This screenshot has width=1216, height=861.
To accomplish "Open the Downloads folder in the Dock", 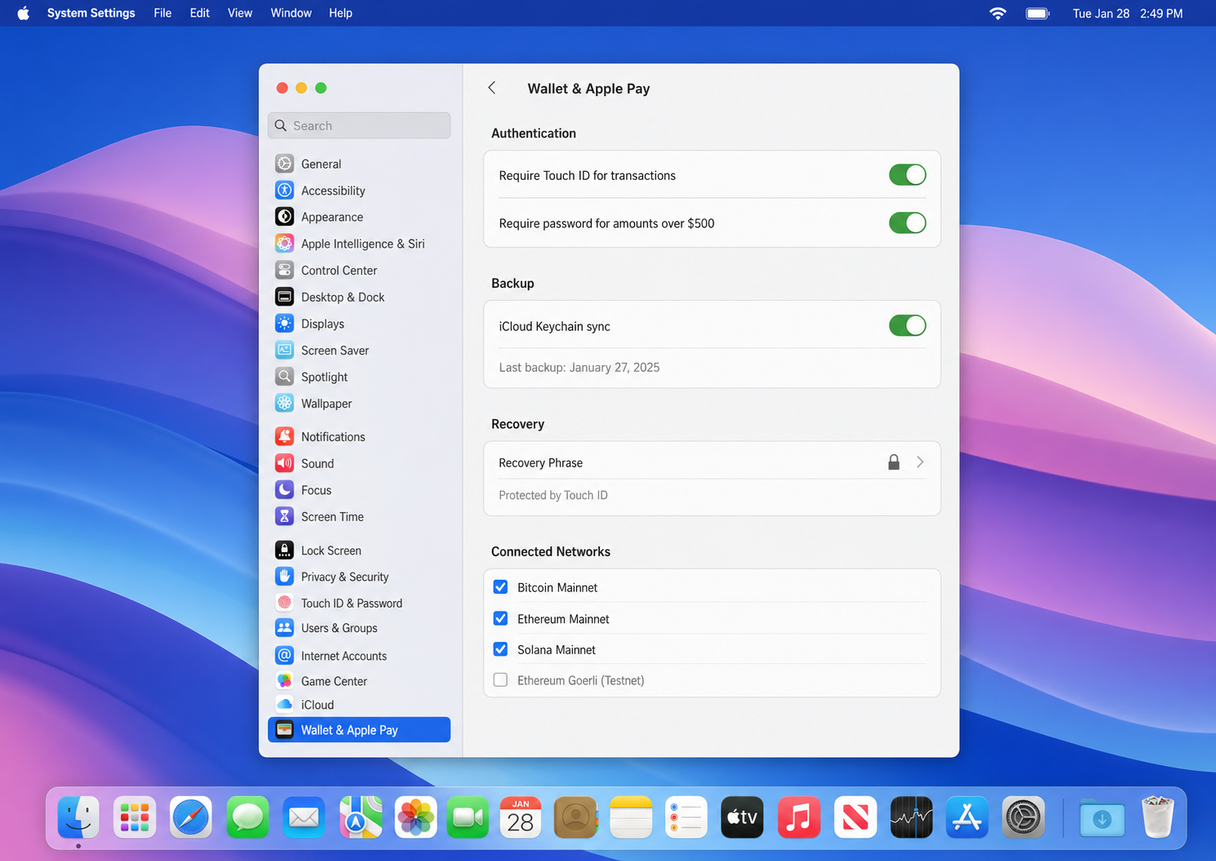I will [x=1102, y=817].
